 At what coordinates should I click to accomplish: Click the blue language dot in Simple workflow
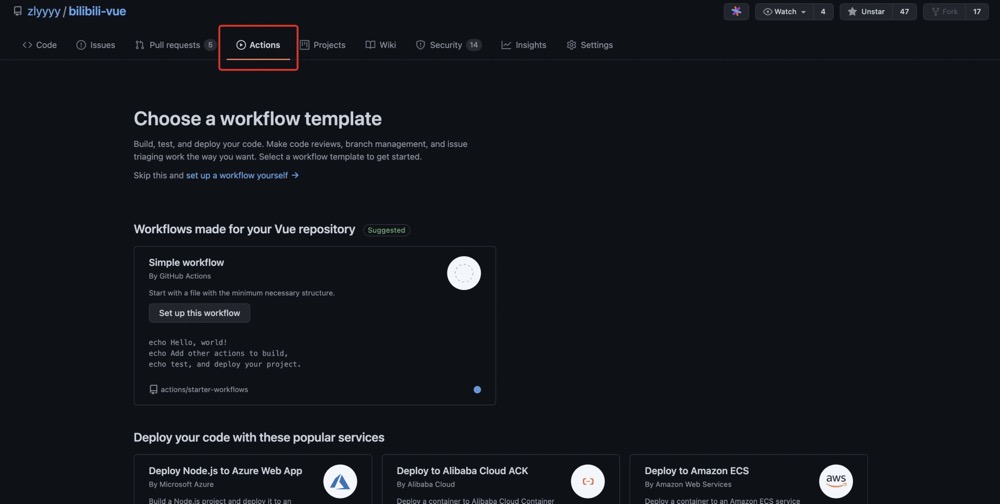(x=477, y=389)
